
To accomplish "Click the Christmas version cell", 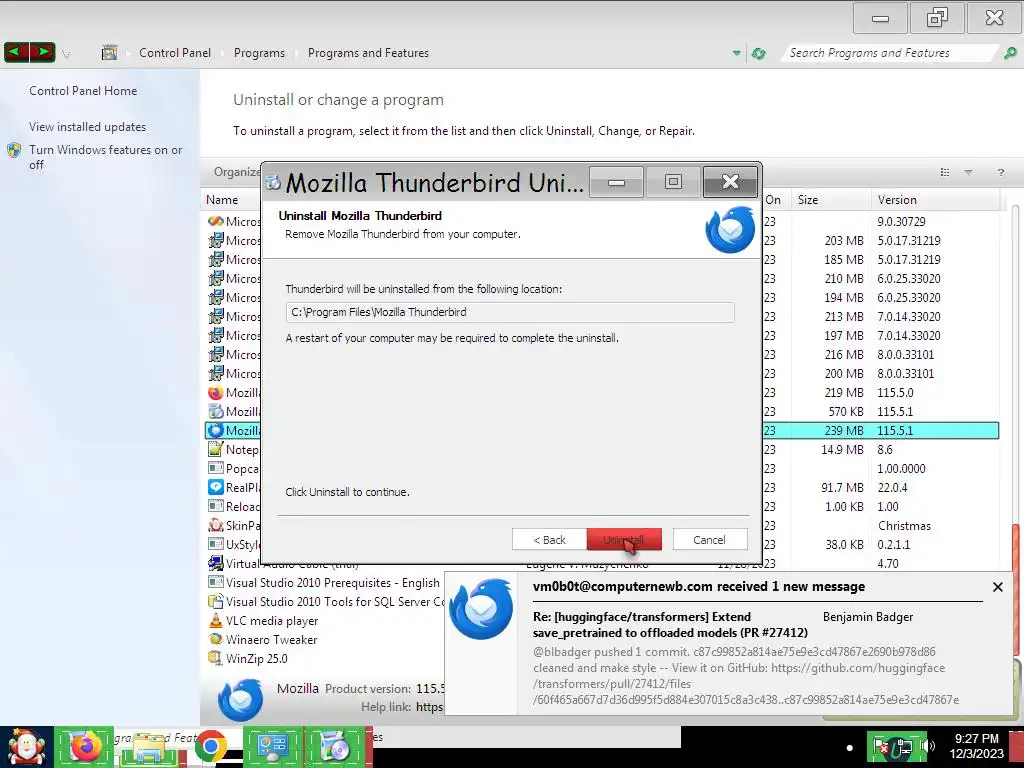I will click(904, 525).
